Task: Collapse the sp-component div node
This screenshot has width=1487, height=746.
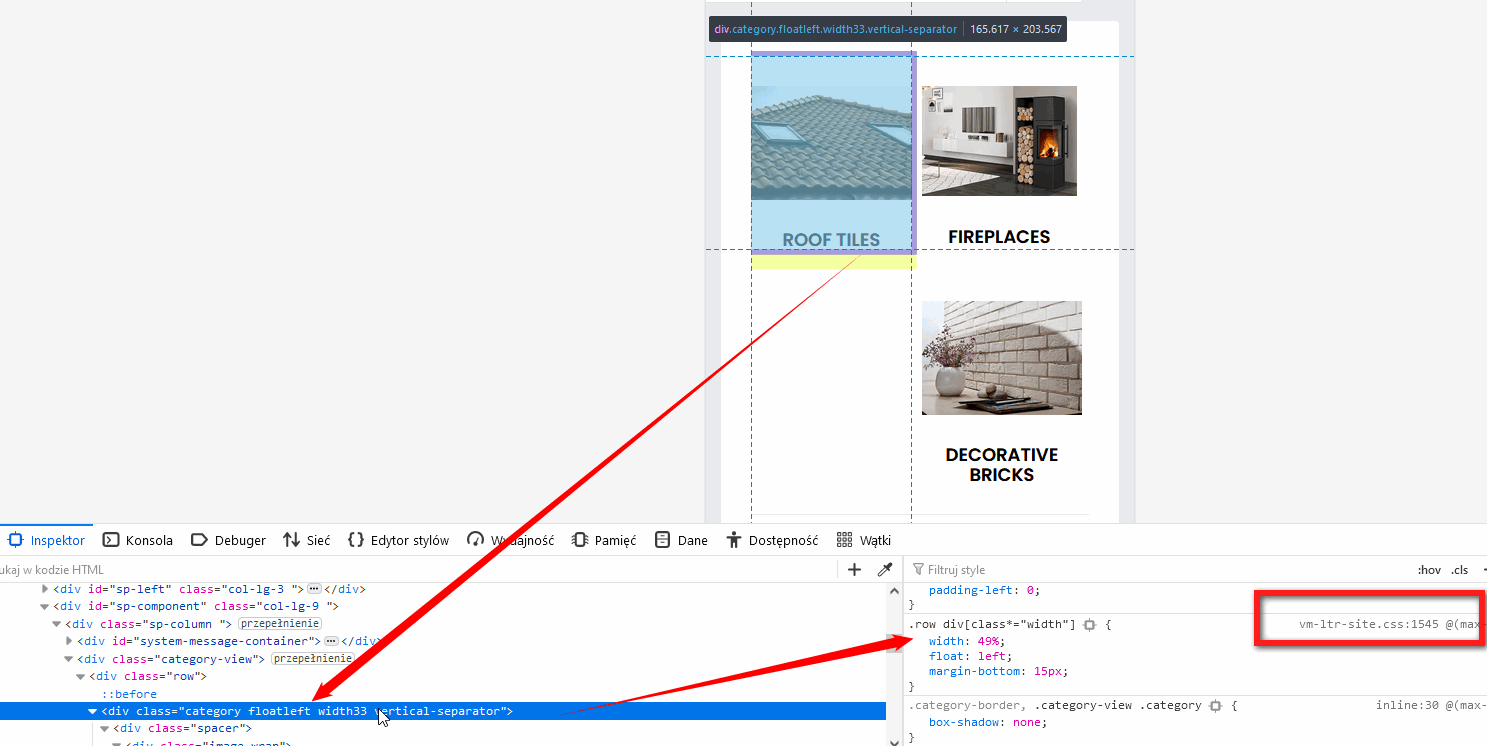Action: [45, 606]
